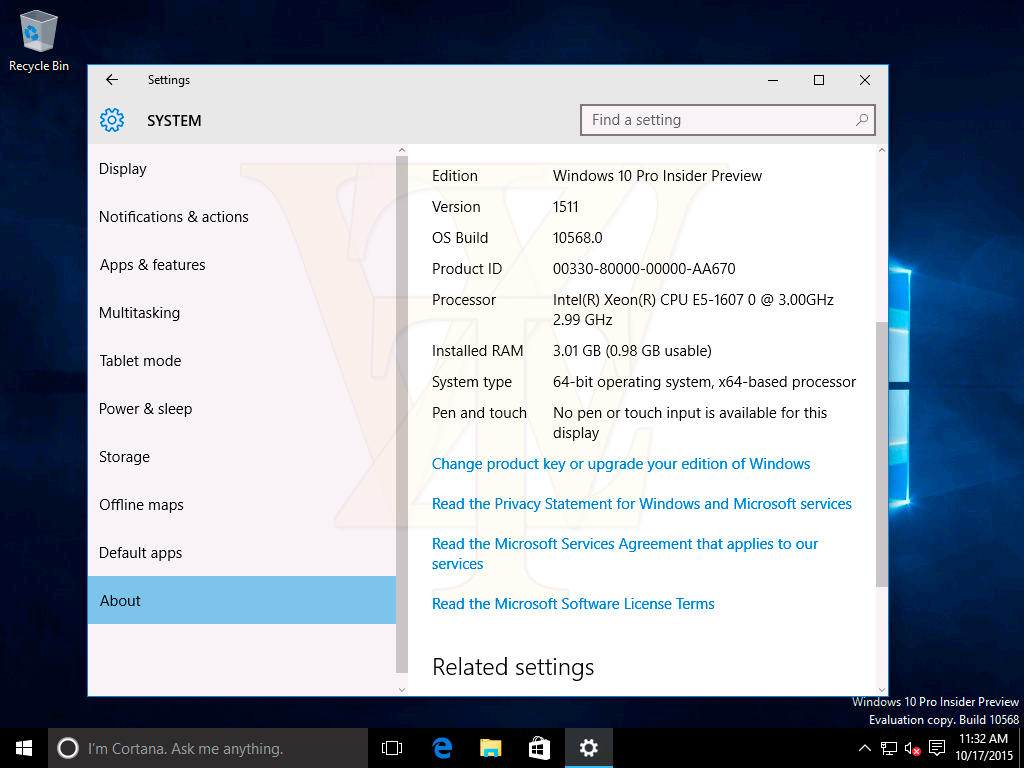This screenshot has height=768, width=1024.
Task: Click the muted volume icon in system tray
Action: click(910, 748)
